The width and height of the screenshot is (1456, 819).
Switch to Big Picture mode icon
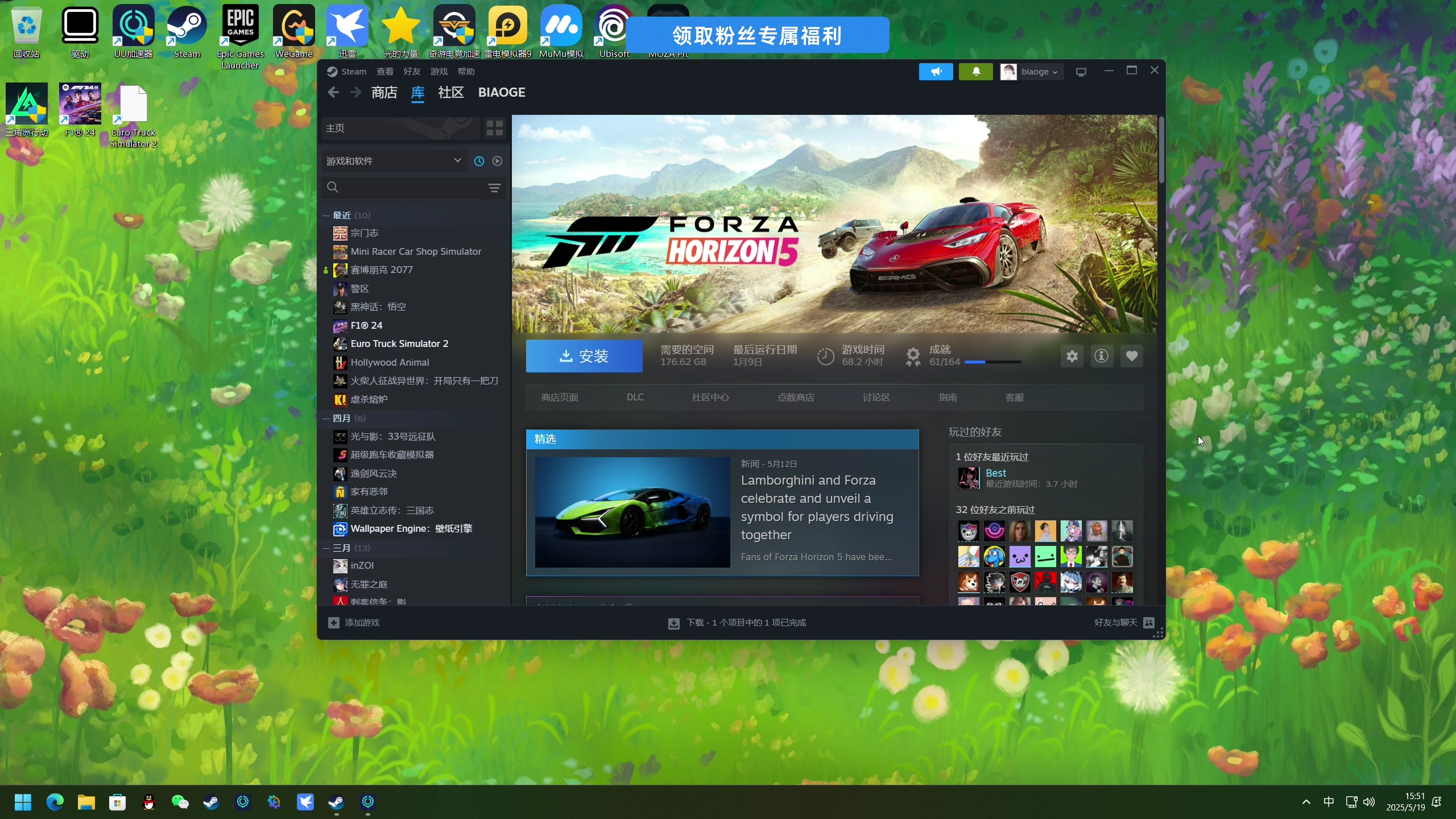(1081, 72)
